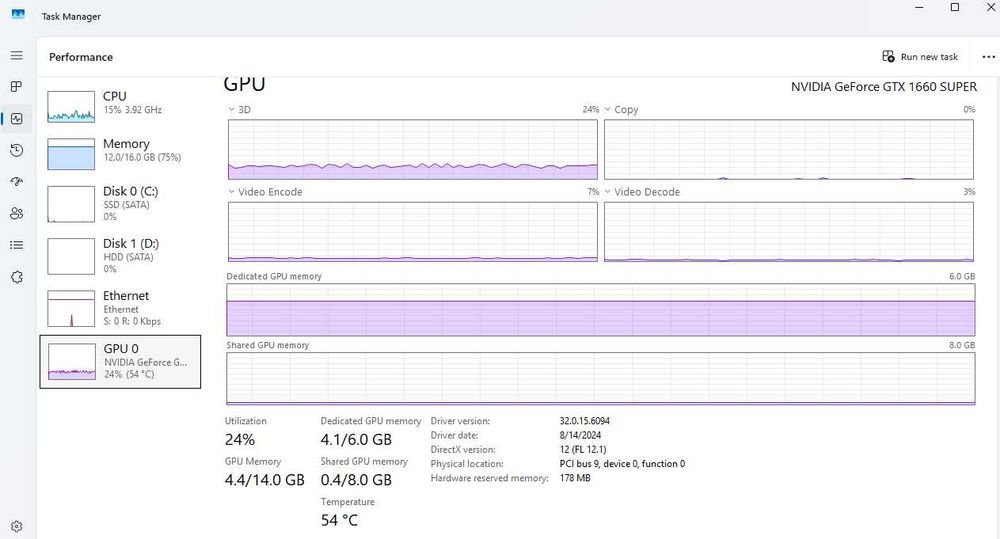Select the CPU performance entry
1000x539 pixels.
pos(119,102)
